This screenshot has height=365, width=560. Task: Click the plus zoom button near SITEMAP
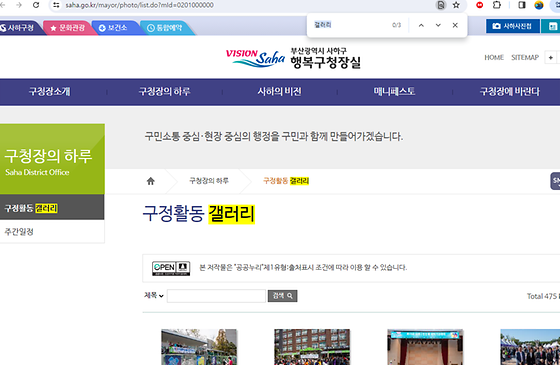click(x=550, y=58)
